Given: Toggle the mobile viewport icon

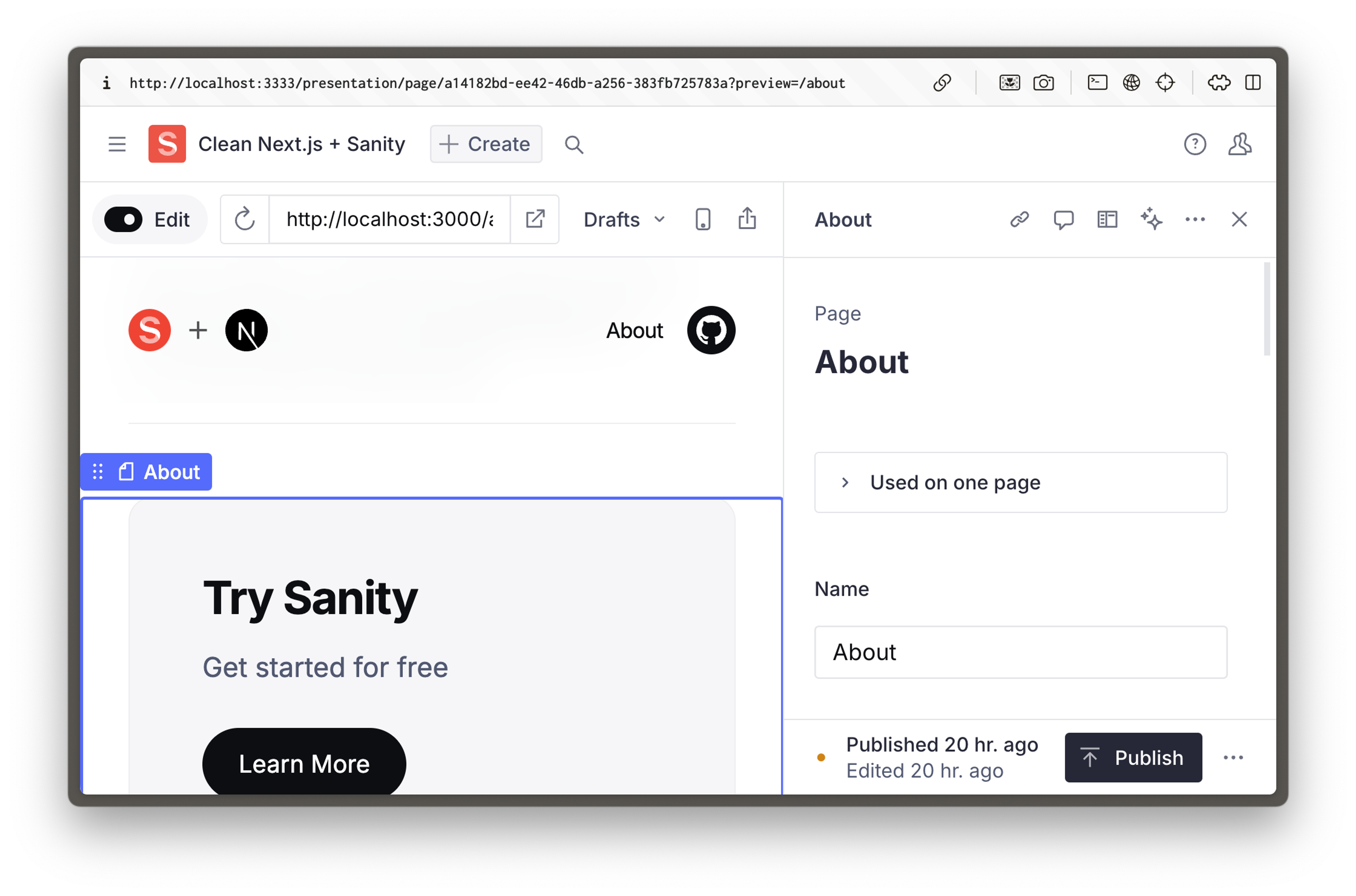Looking at the screenshot, I should point(703,219).
